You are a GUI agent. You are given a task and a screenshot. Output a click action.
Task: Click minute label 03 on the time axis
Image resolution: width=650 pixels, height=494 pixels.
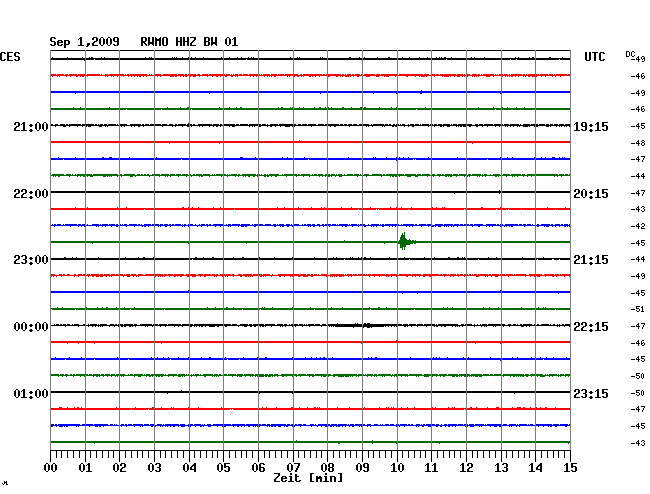pos(154,468)
